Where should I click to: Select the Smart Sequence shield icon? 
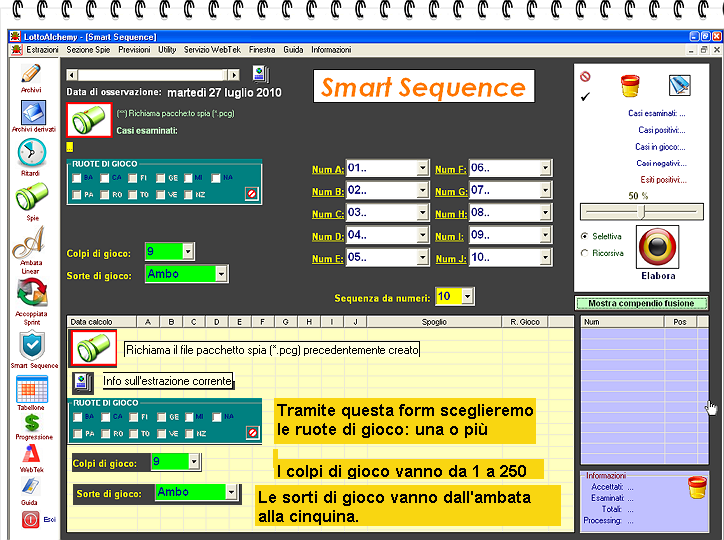[x=32, y=346]
